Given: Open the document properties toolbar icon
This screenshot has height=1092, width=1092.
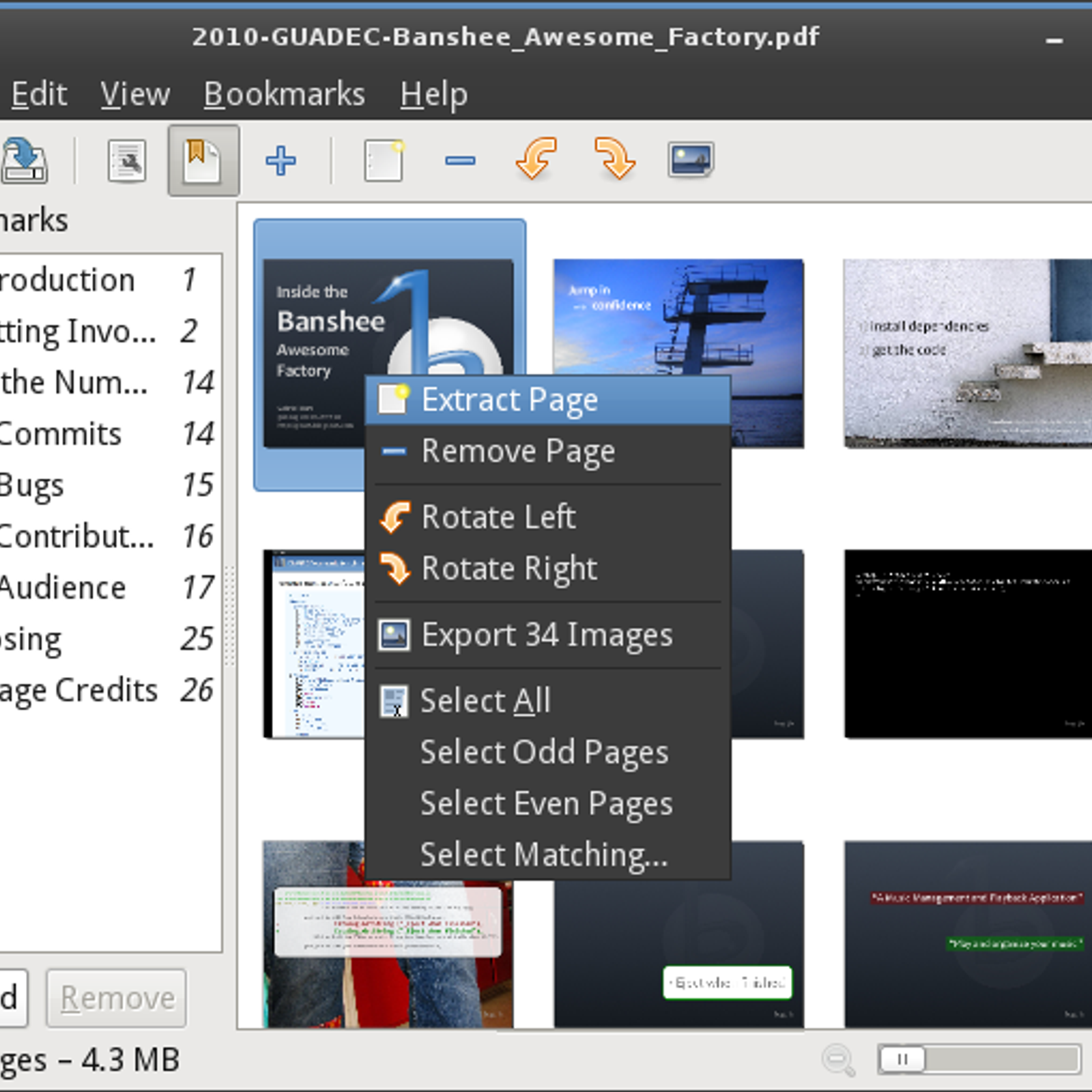Looking at the screenshot, I should point(127,161).
